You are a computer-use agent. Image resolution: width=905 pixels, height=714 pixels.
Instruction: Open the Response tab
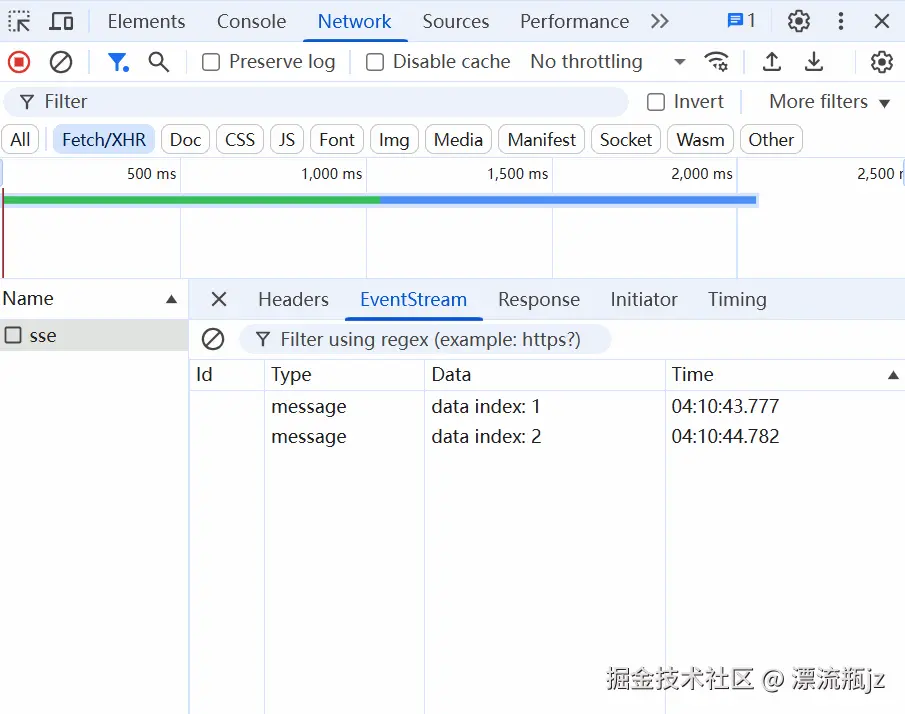point(538,299)
